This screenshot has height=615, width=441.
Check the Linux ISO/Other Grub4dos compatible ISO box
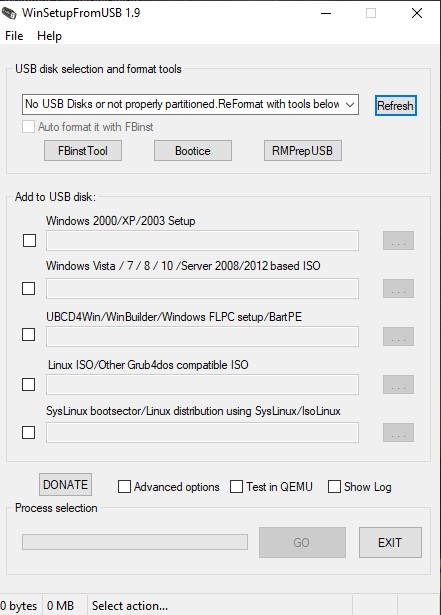pyautogui.click(x=28, y=384)
